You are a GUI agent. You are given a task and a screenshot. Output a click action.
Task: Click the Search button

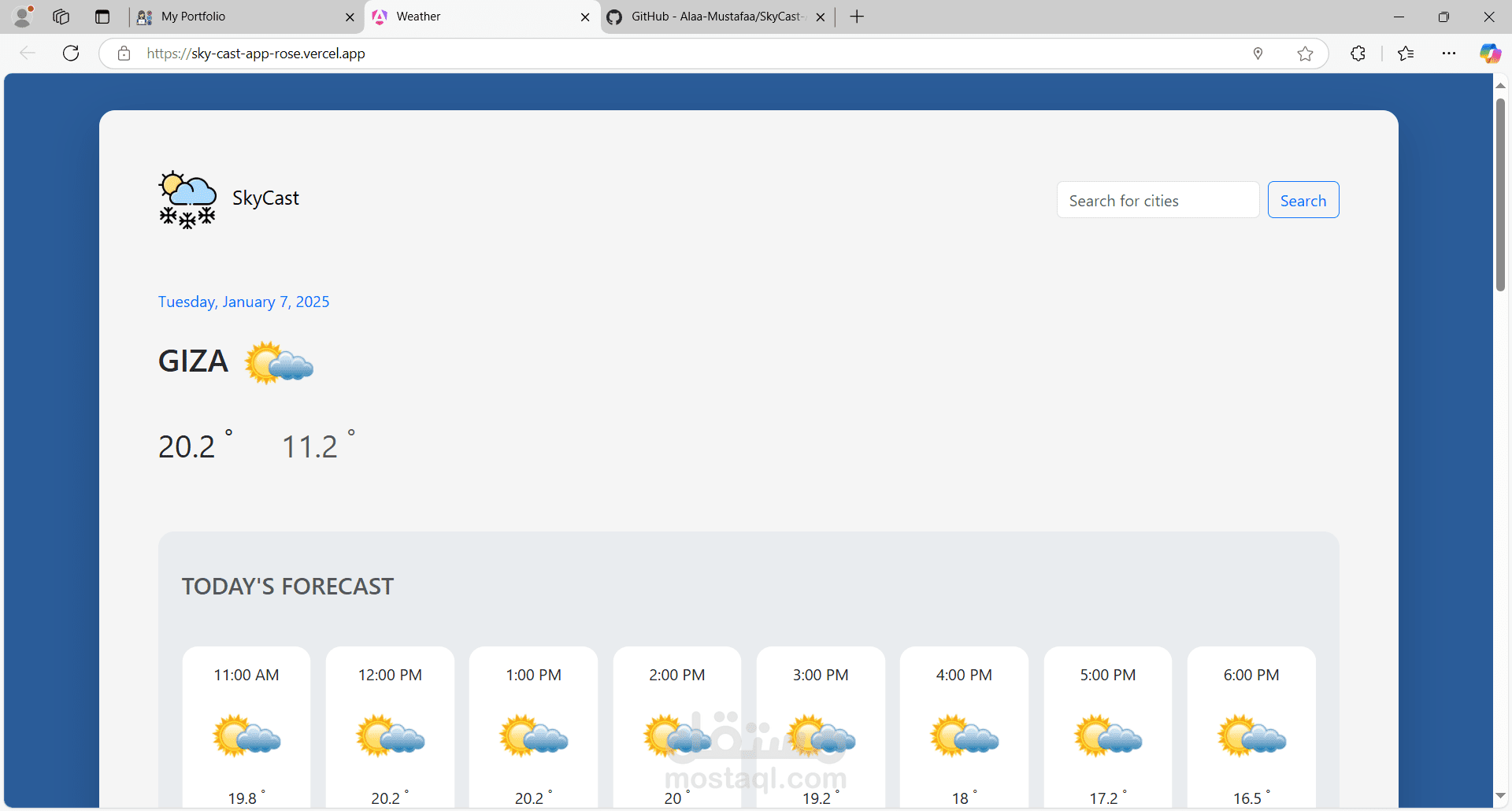coord(1303,200)
